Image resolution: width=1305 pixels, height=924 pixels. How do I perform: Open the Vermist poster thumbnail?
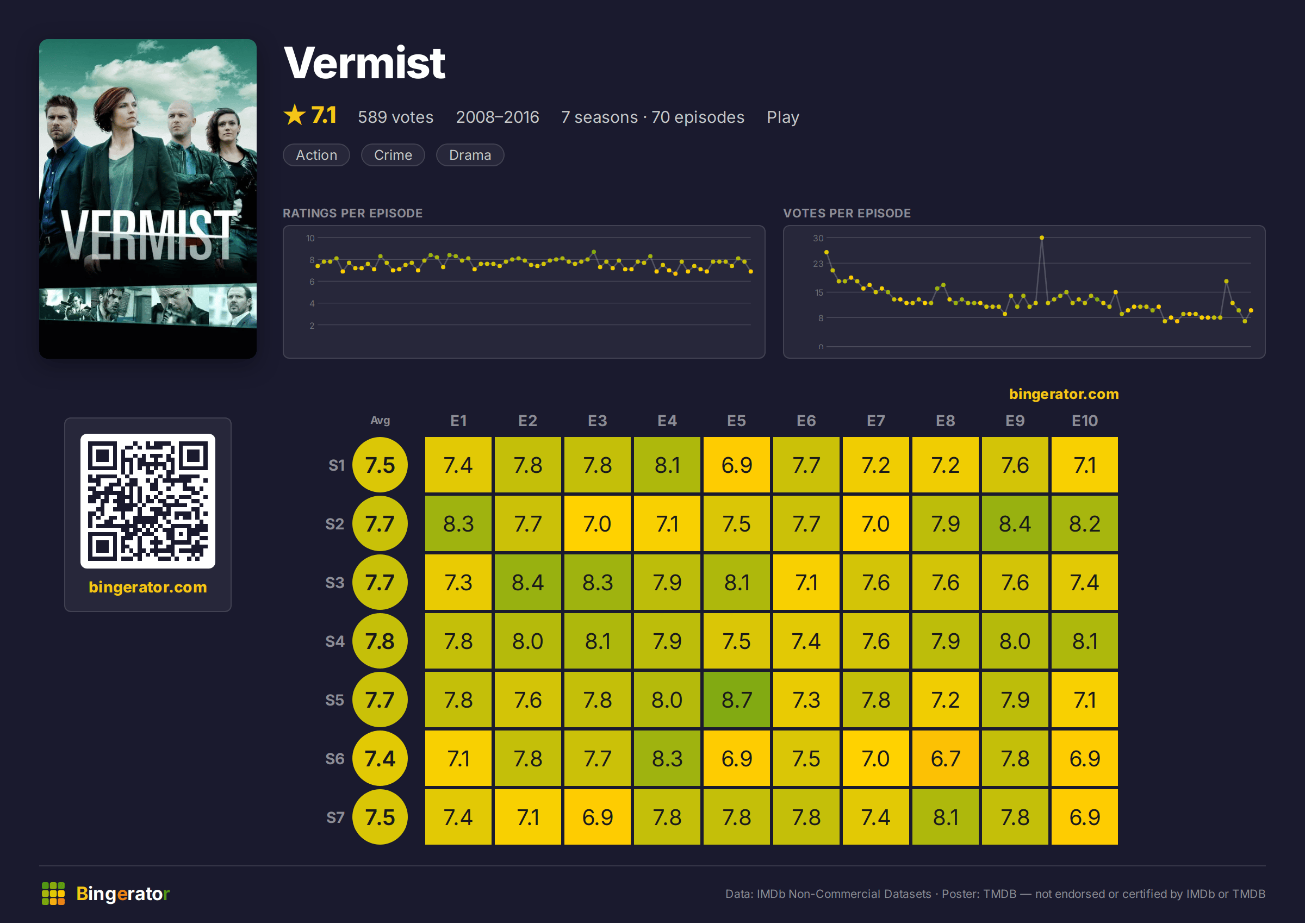coord(148,198)
